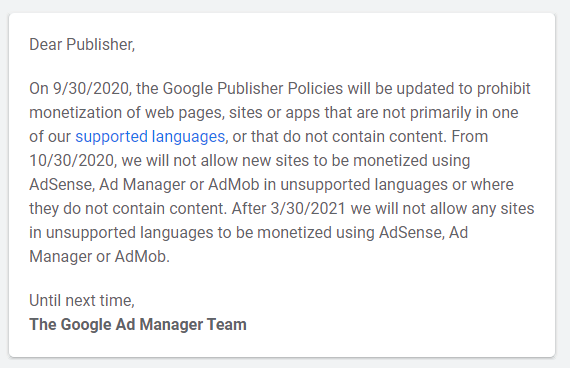Viewport: 570px width, 368px height.
Task: Click the text 'or that do not contain content'
Action: 339,137
